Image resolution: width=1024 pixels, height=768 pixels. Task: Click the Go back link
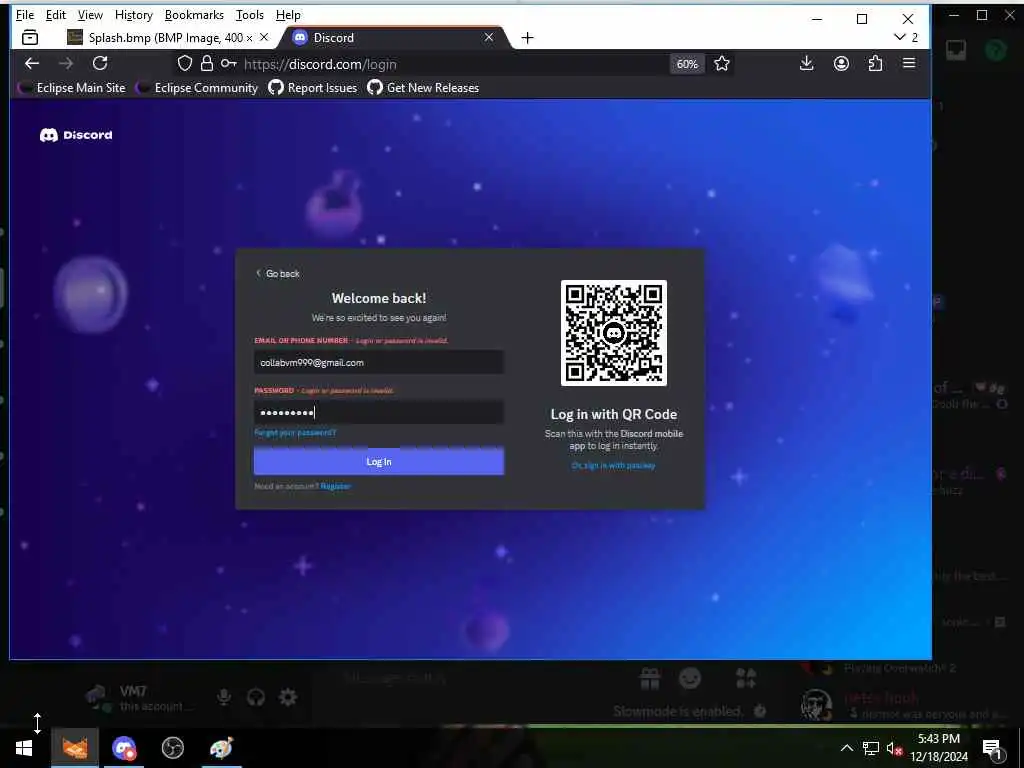point(278,274)
